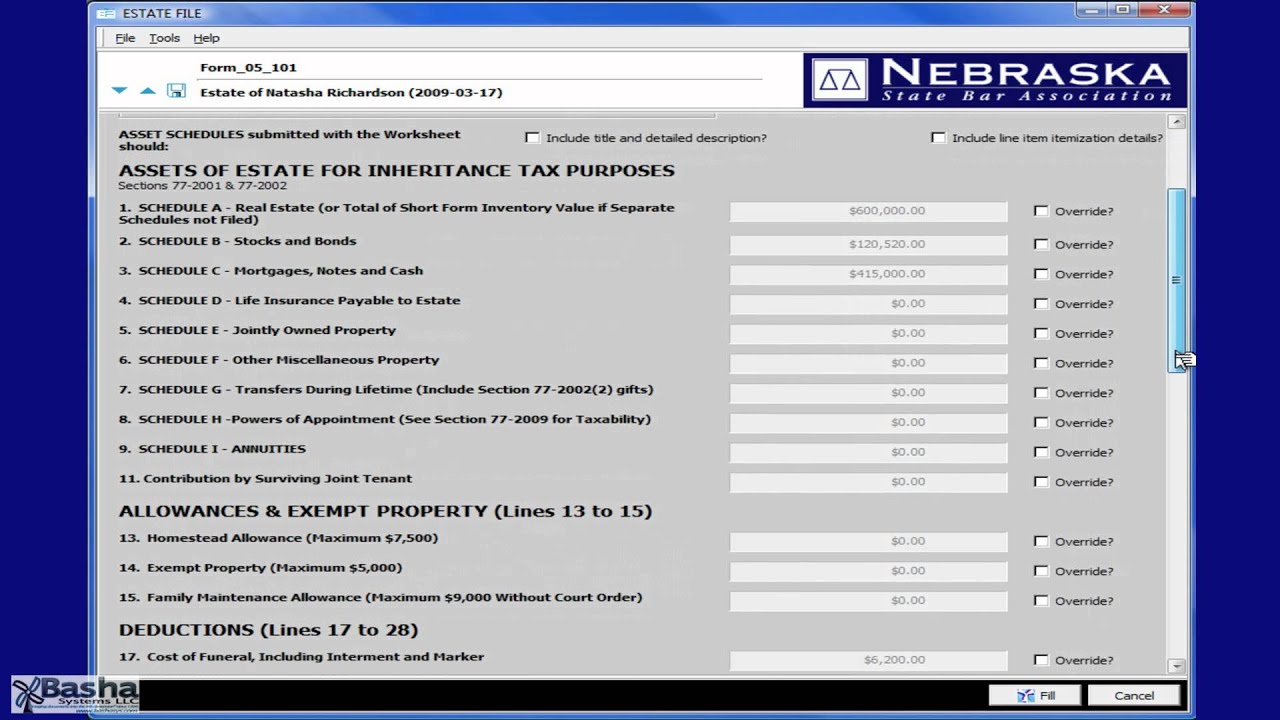Click the Nebraska State Bar scales logo
Image resolution: width=1280 pixels, height=720 pixels.
click(840, 80)
